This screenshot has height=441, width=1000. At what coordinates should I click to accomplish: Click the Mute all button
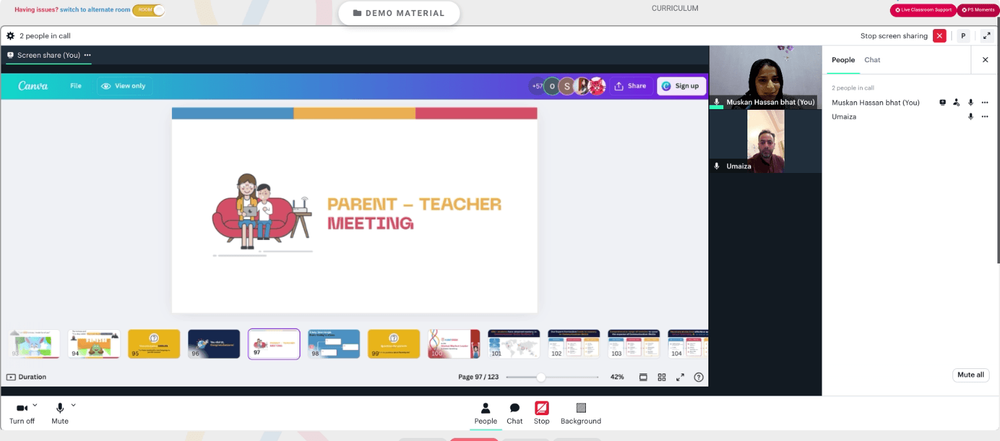(x=971, y=375)
